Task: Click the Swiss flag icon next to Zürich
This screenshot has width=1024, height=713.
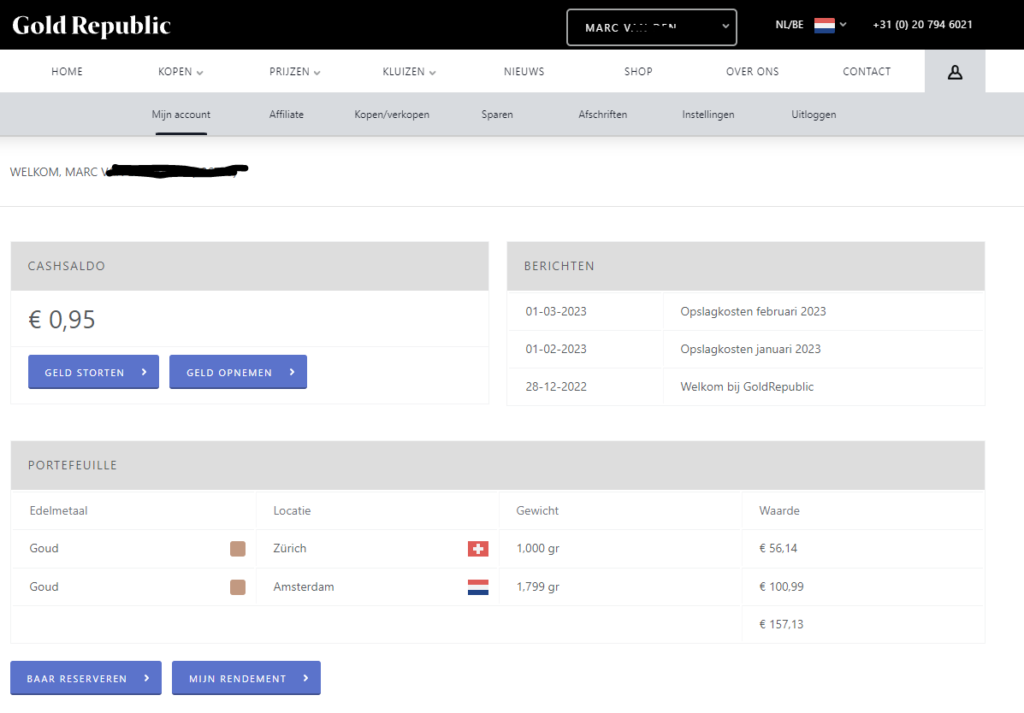Action: tap(478, 549)
